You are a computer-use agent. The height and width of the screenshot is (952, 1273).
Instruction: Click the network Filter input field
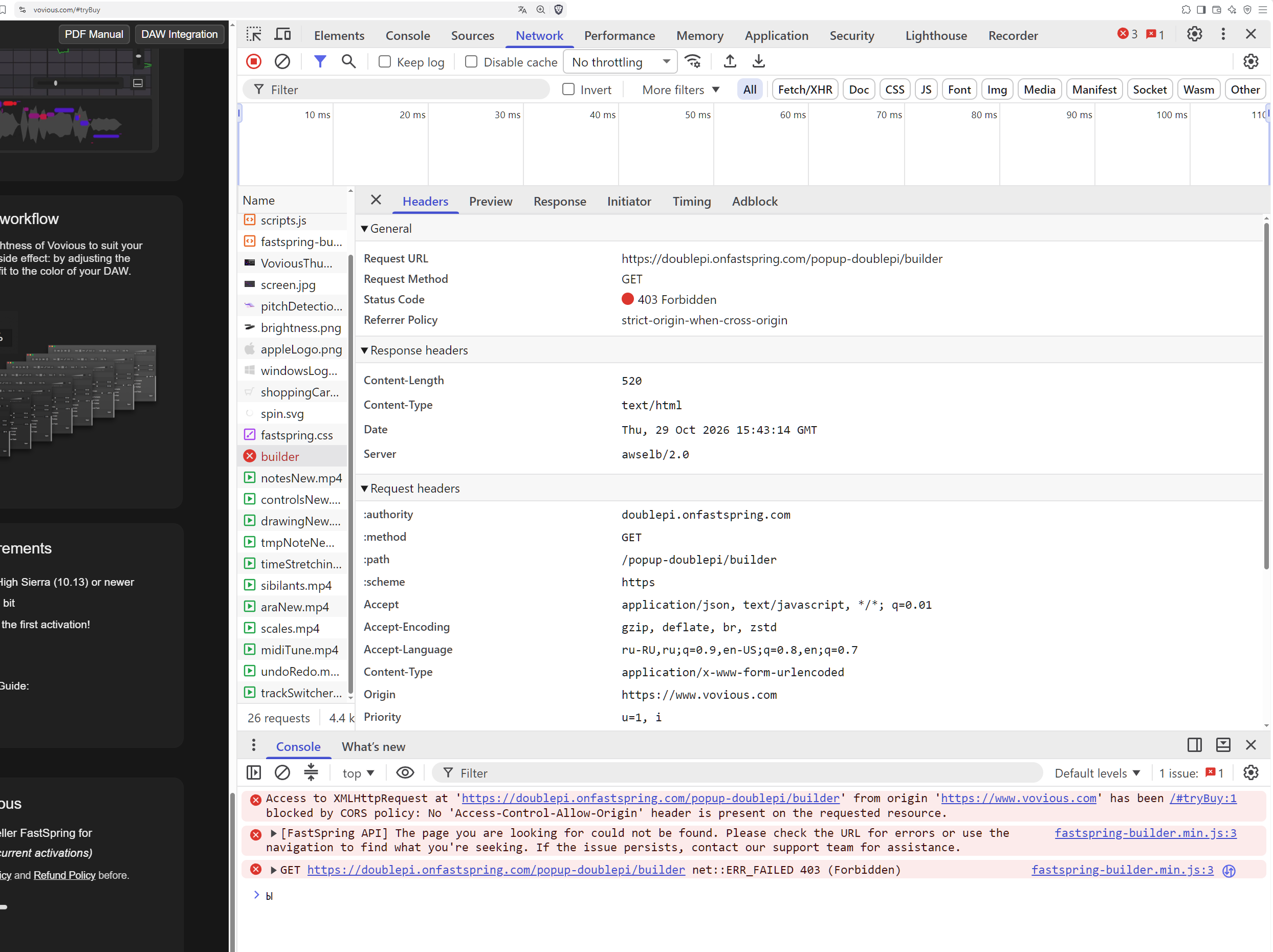tap(396, 89)
